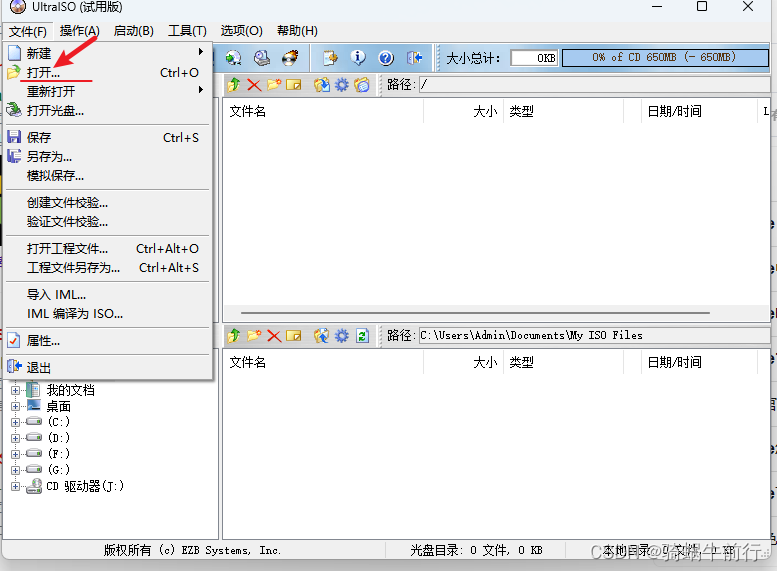Sort local pane by 日期/时间 column
The width and height of the screenshot is (777, 571).
(x=700, y=362)
